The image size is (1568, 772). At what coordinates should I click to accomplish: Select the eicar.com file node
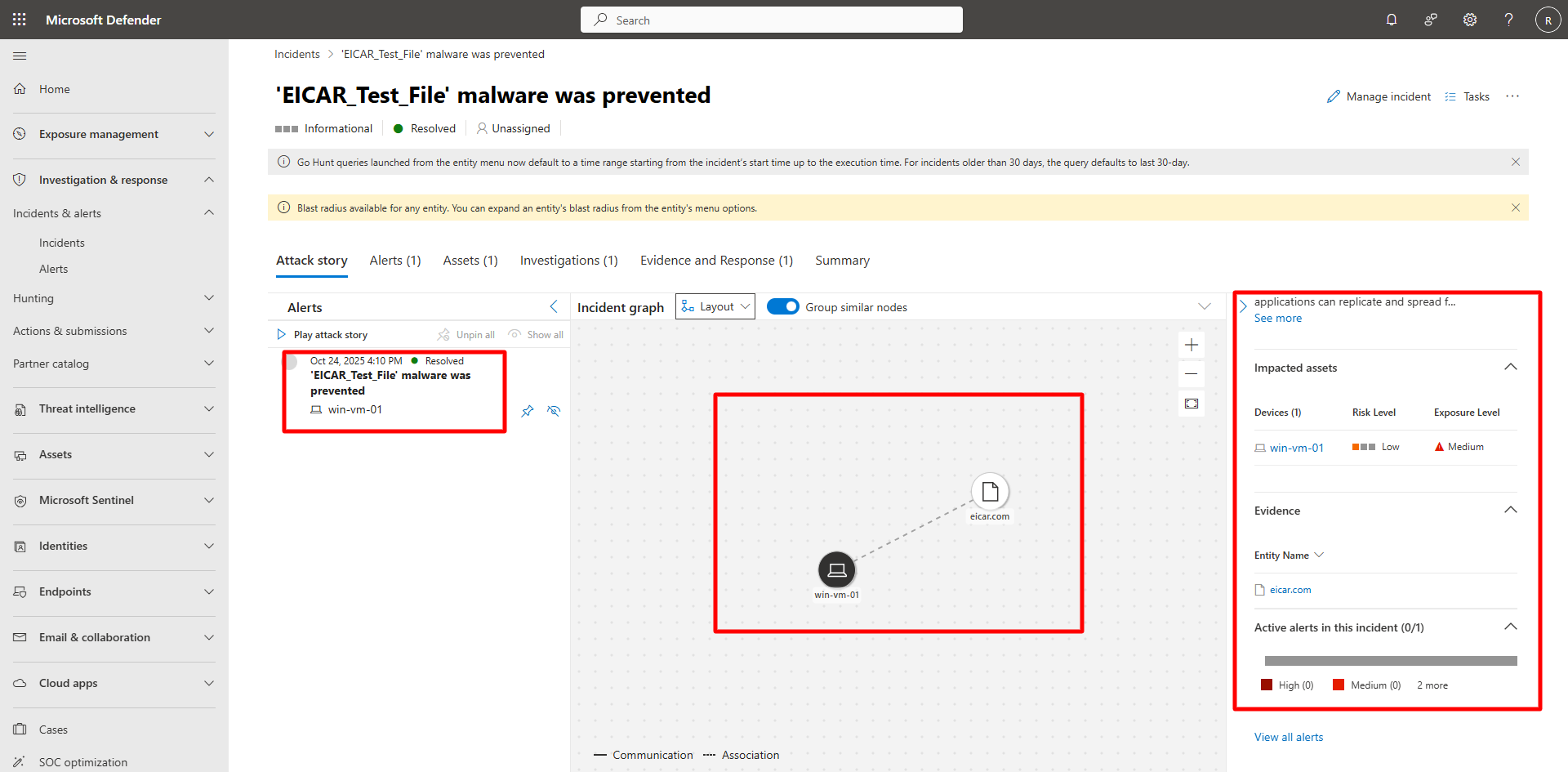point(990,492)
